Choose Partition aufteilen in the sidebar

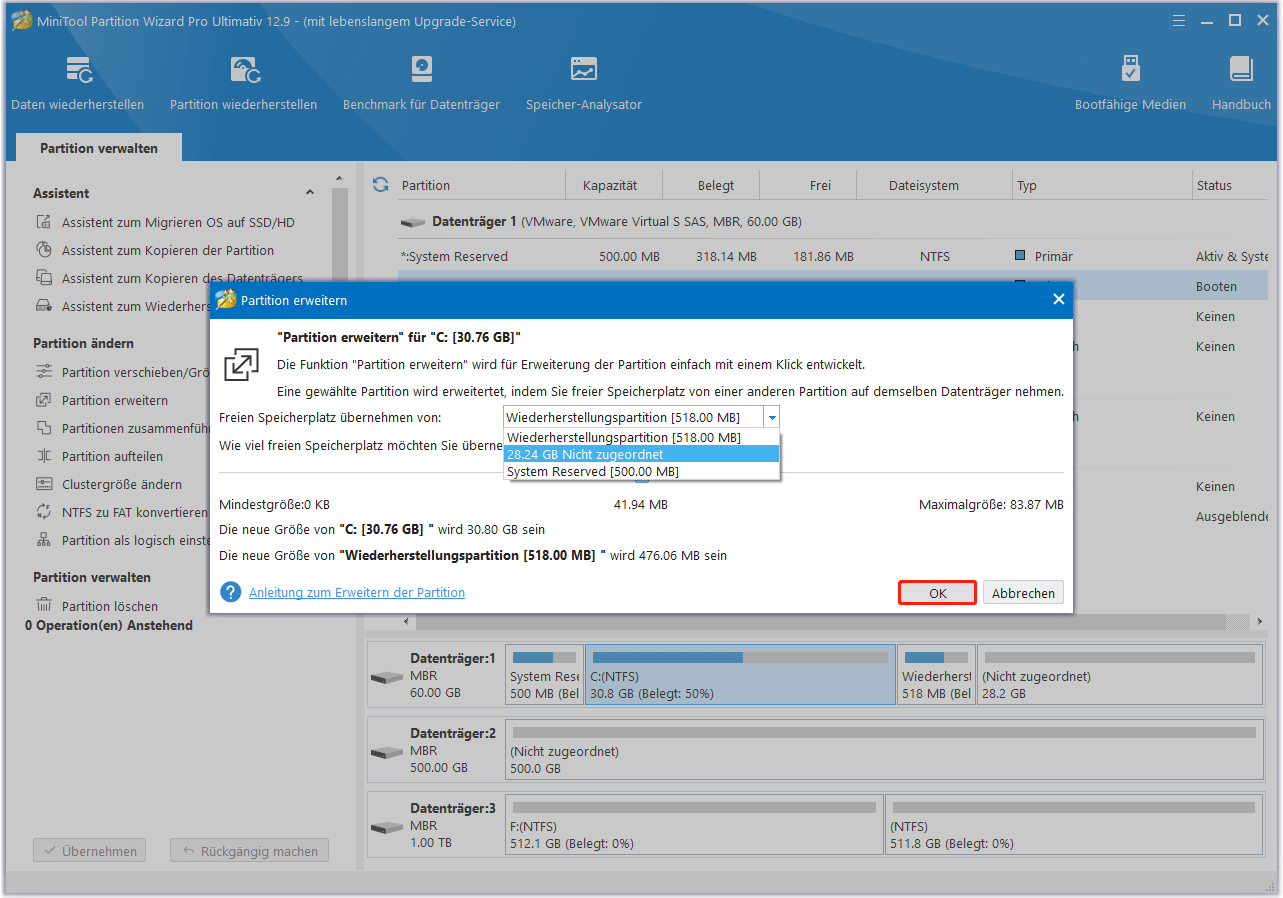[x=100, y=456]
